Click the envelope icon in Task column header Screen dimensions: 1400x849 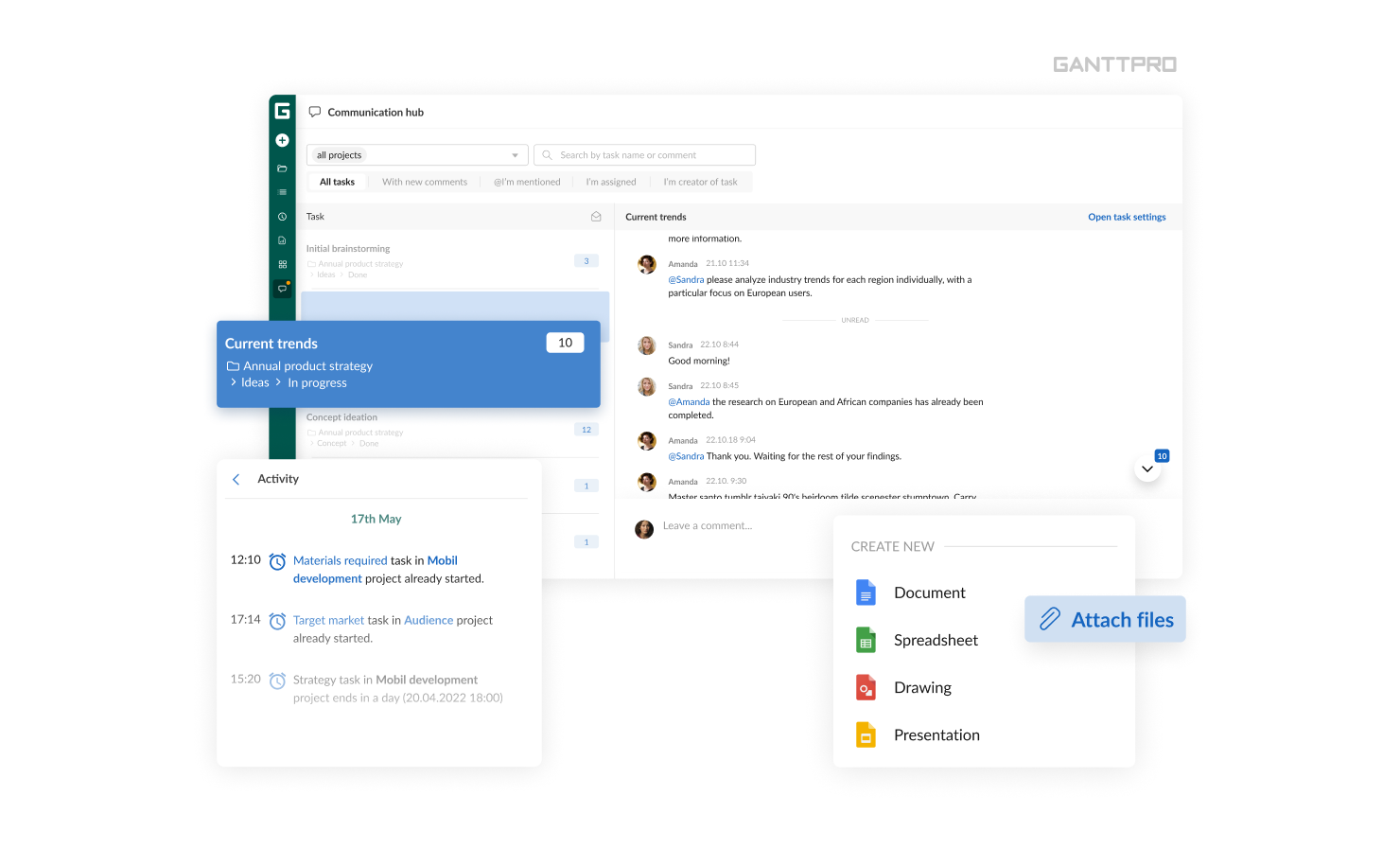[596, 216]
